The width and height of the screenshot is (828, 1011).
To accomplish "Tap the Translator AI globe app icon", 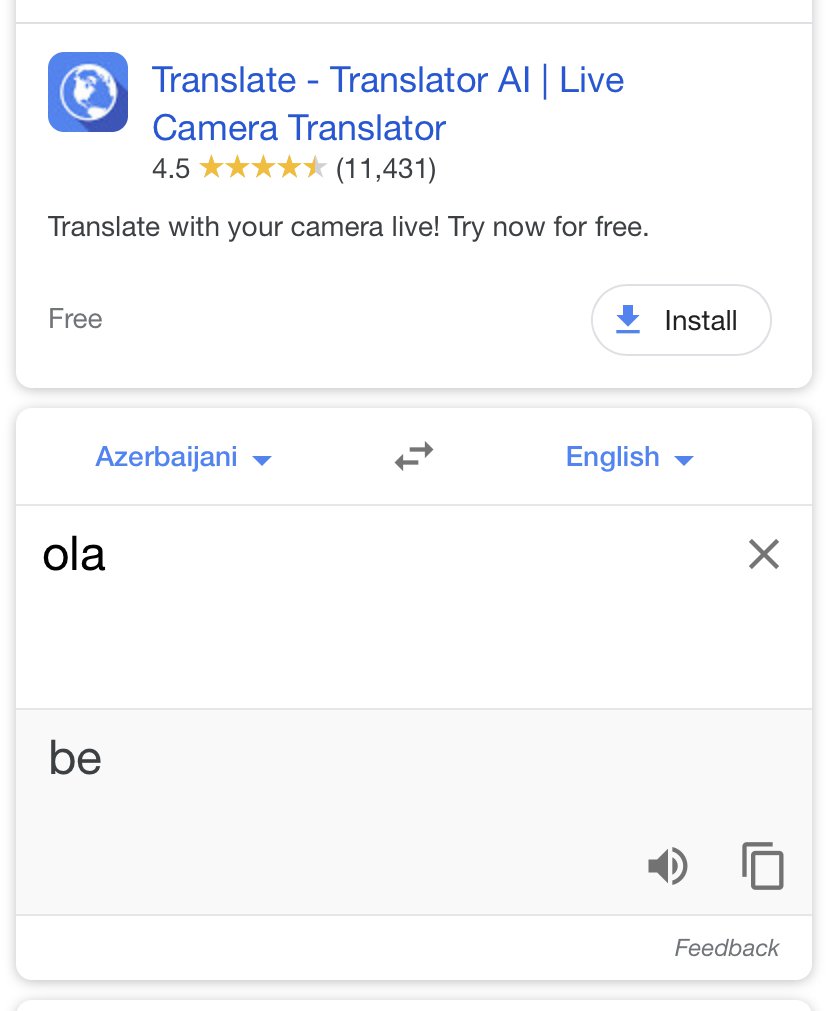I will tap(88, 92).
